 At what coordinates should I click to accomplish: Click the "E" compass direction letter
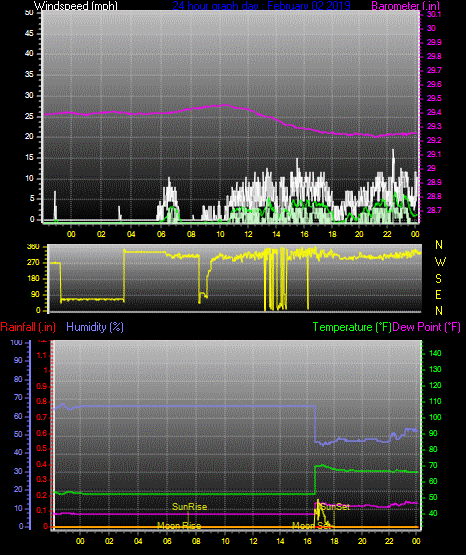438,294
